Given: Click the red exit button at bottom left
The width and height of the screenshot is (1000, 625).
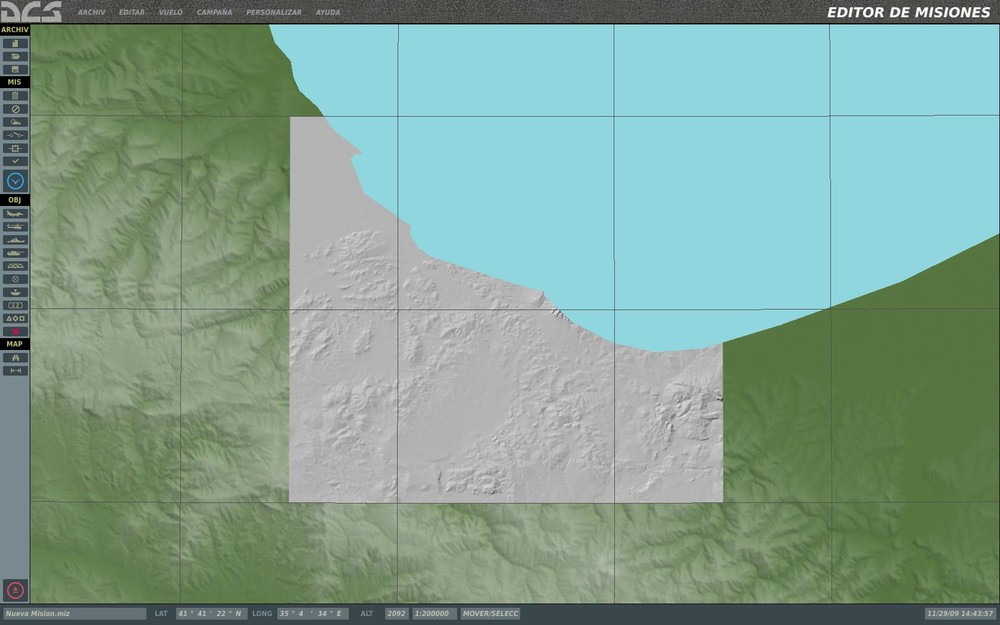Looking at the screenshot, I should (x=15, y=590).
